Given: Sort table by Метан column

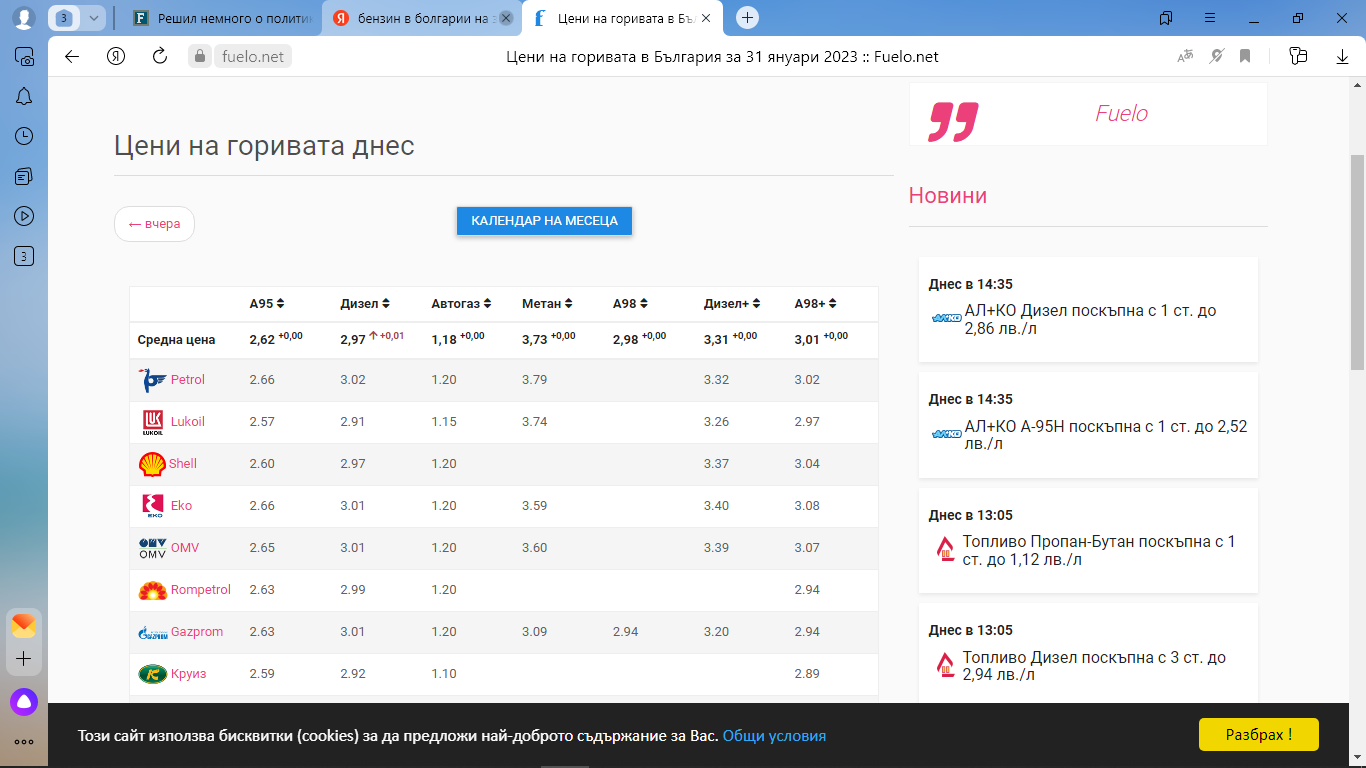Looking at the screenshot, I should click(547, 304).
